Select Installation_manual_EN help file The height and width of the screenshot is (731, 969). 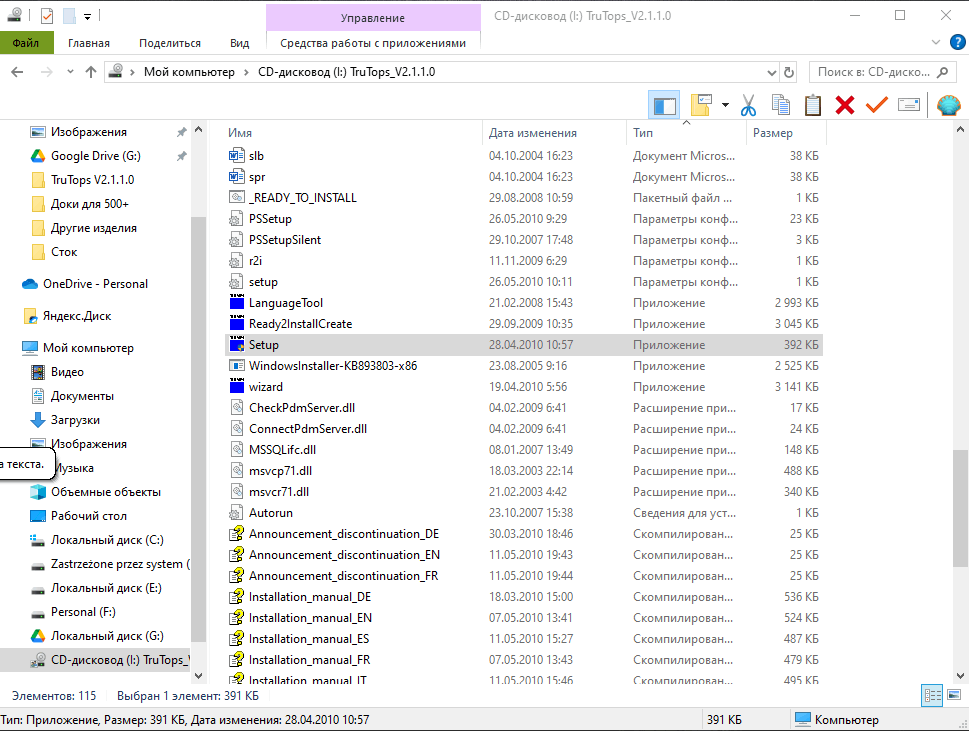pyautogui.click(x=524, y=618)
